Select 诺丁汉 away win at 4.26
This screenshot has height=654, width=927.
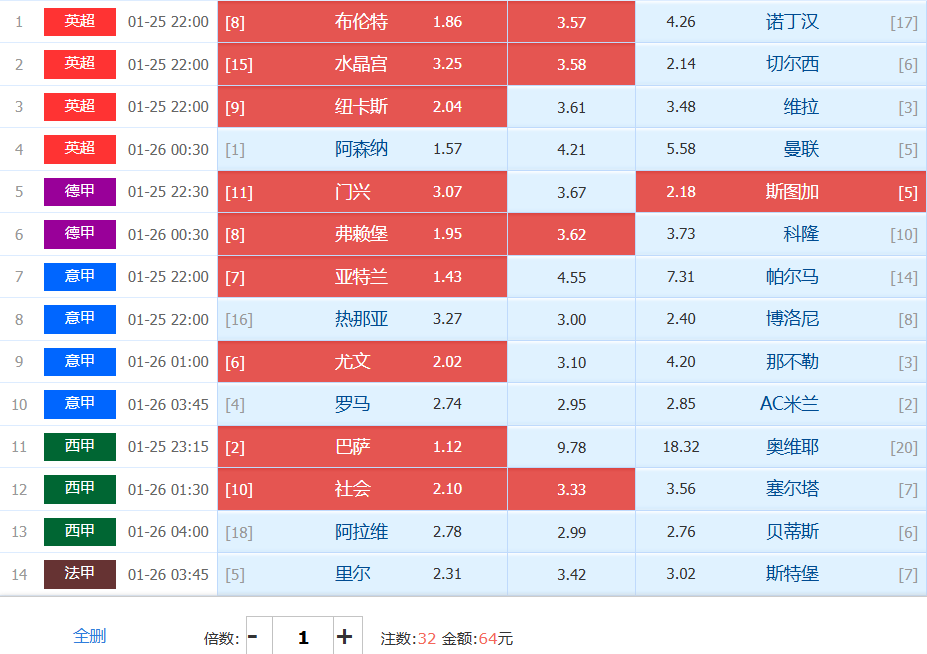tap(780, 22)
